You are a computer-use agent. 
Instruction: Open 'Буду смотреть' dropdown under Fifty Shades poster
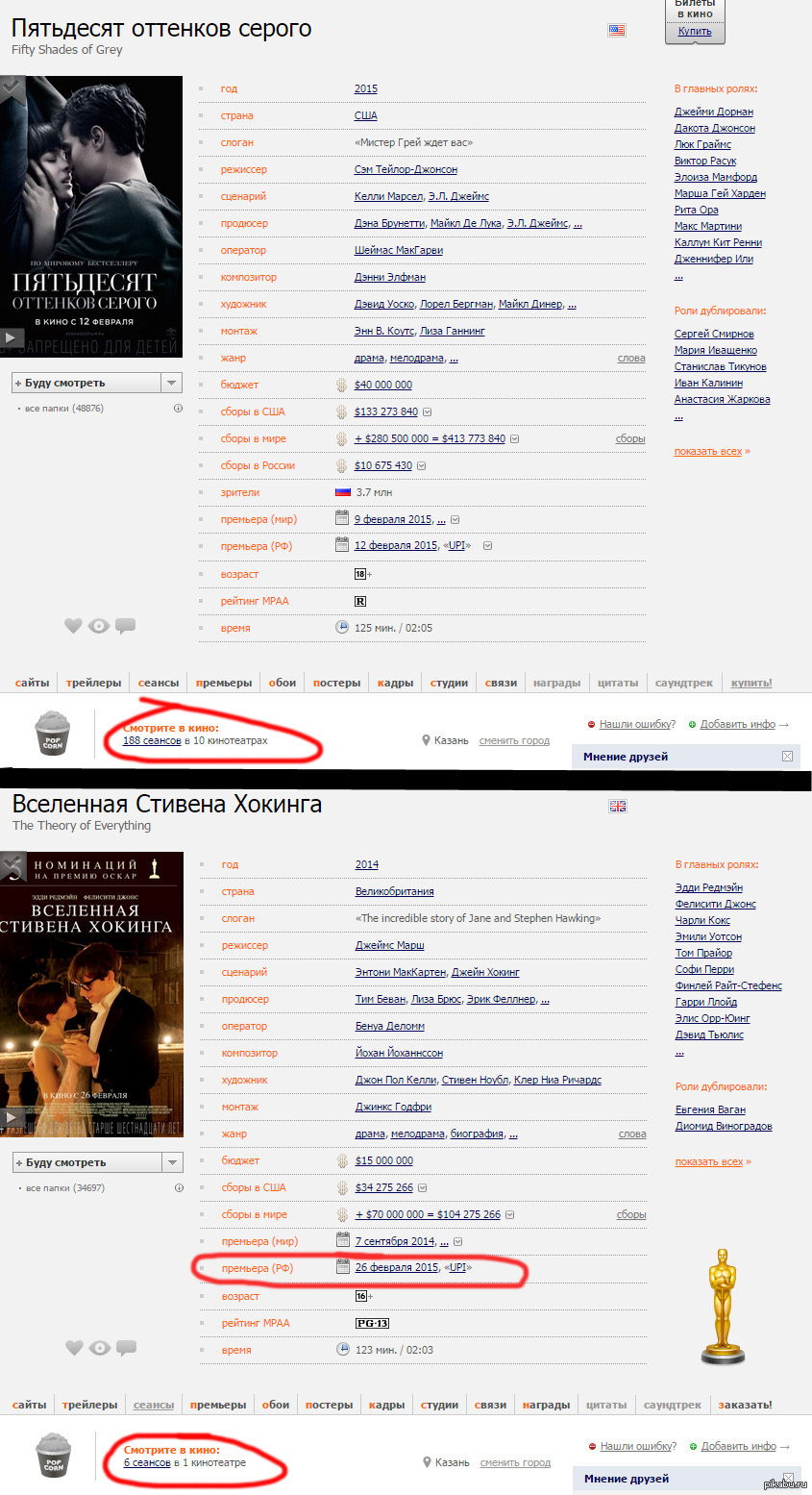pyautogui.click(x=171, y=383)
